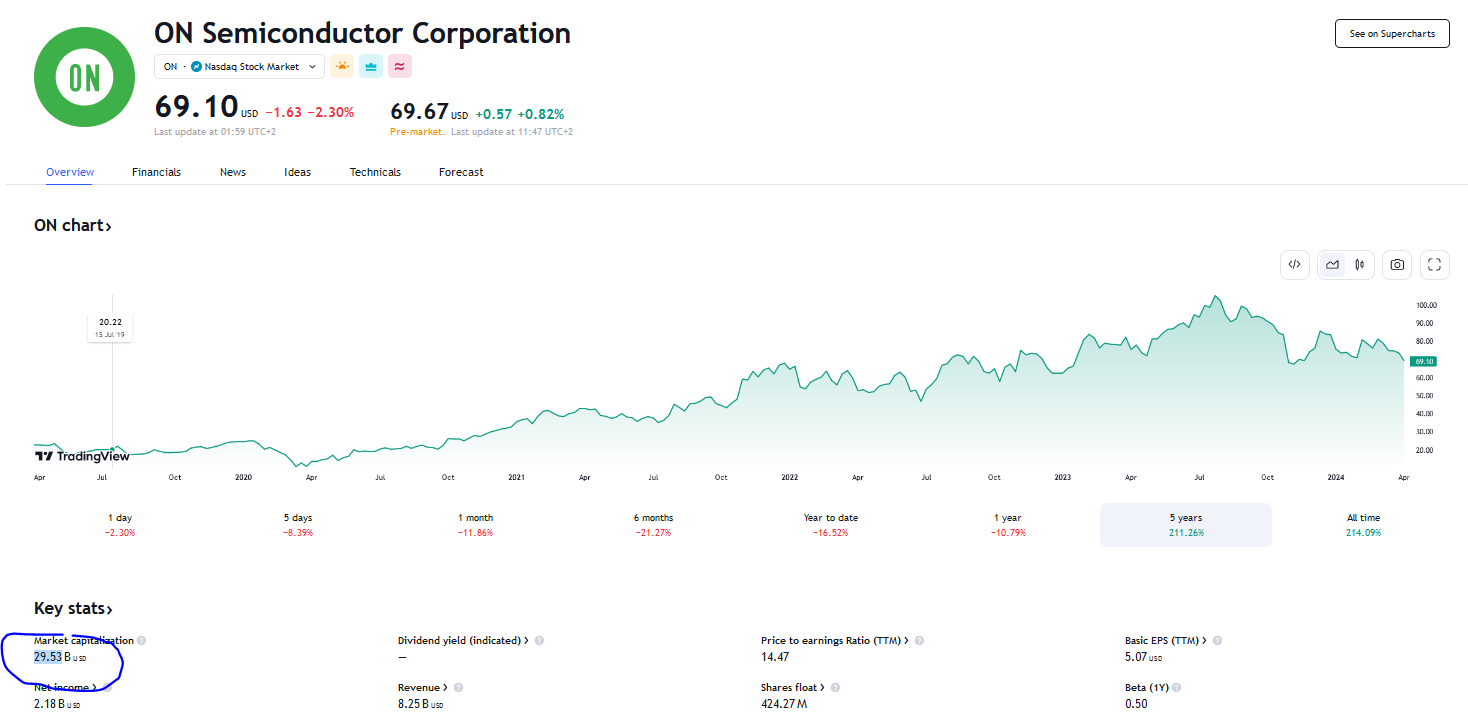Open Shares float details link
Viewport: 1468px width, 723px height.
pyautogui.click(x=793, y=688)
